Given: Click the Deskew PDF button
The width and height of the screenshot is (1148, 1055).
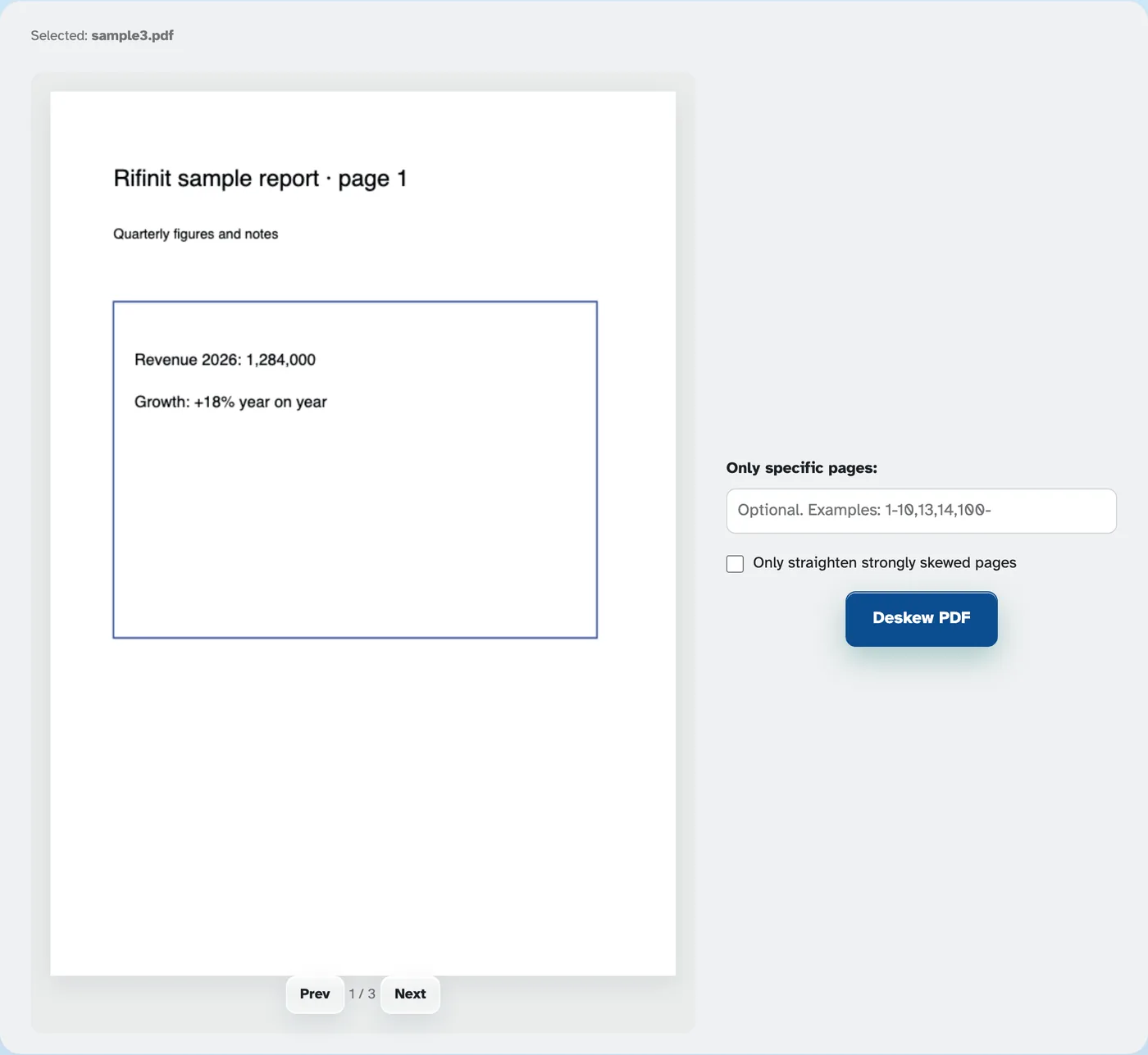Looking at the screenshot, I should tap(921, 619).
